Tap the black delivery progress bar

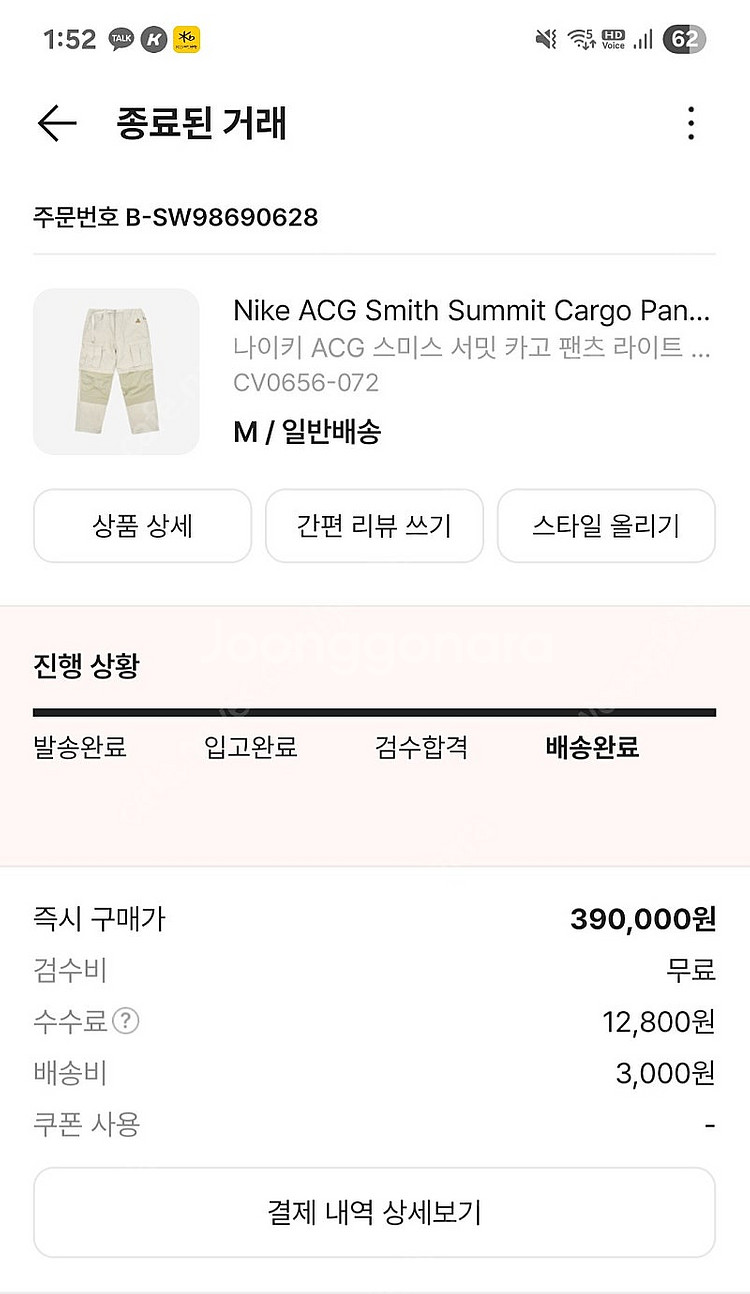pyautogui.click(x=374, y=712)
